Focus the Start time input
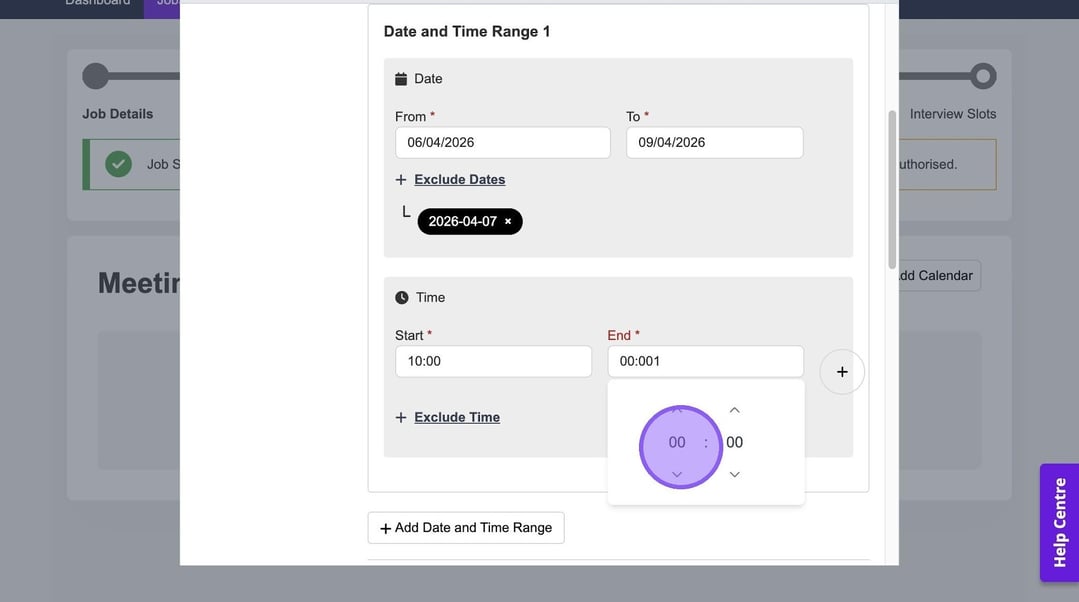Viewport: 1079px width, 602px height. [x=493, y=361]
